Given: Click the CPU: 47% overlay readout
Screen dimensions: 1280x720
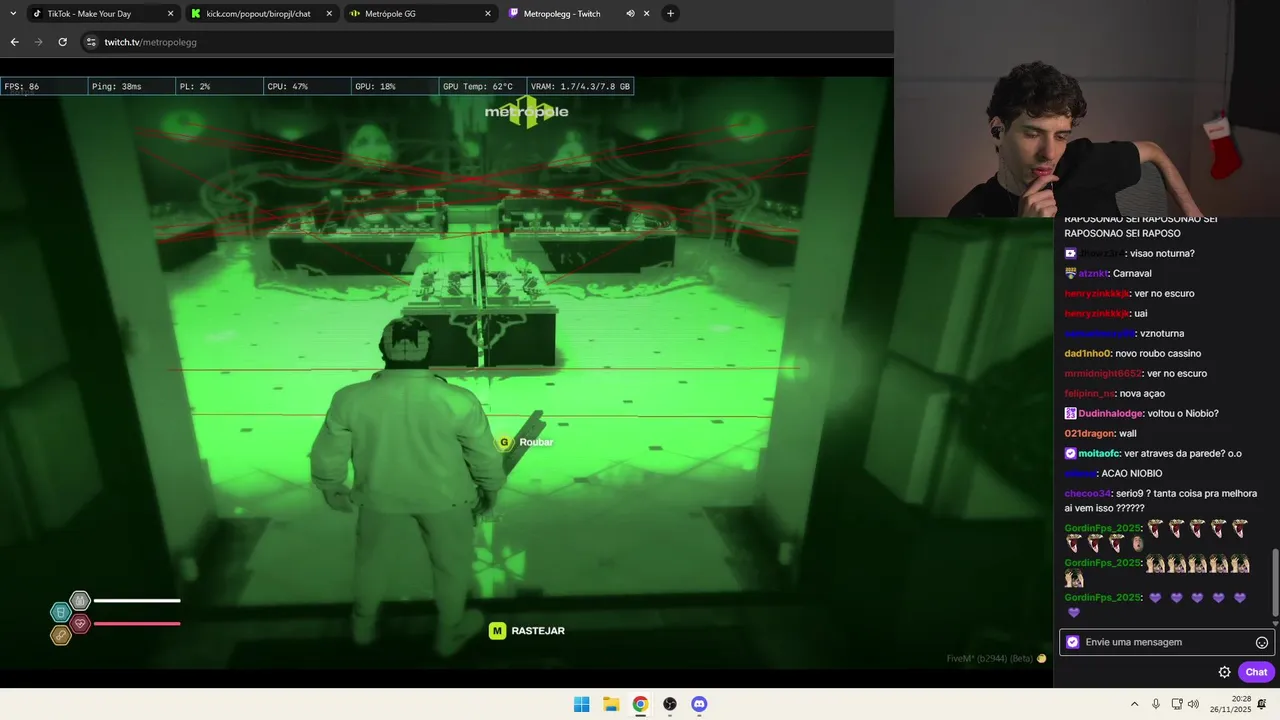Looking at the screenshot, I should (x=307, y=87).
